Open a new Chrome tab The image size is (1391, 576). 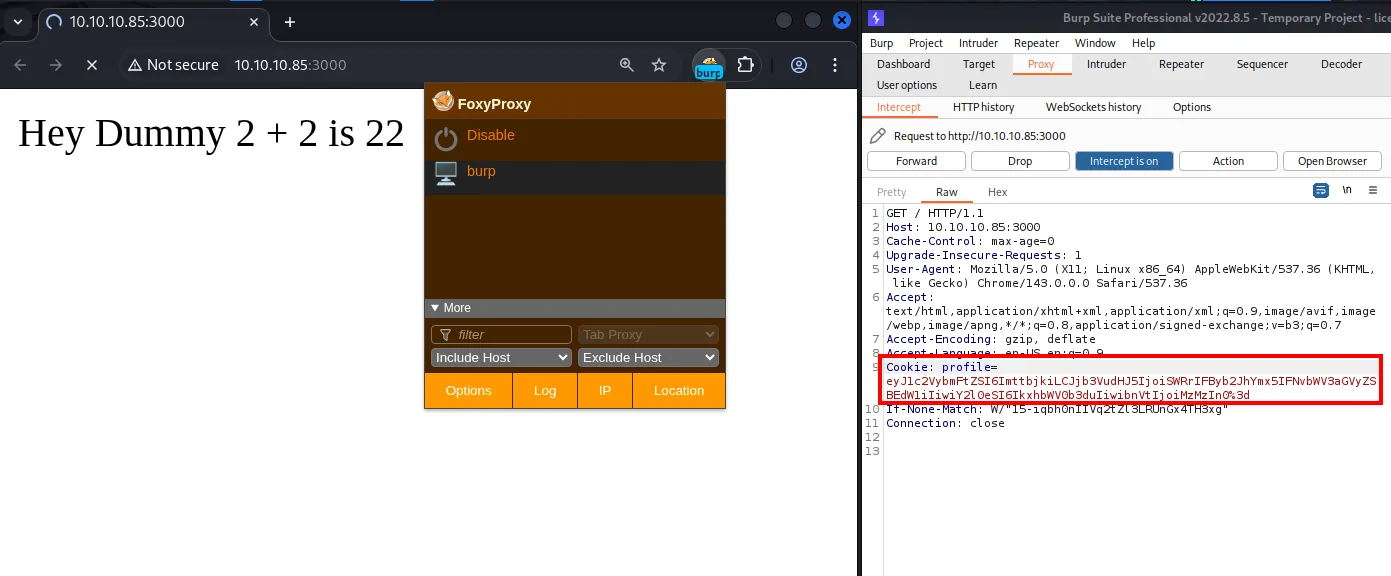pos(290,21)
